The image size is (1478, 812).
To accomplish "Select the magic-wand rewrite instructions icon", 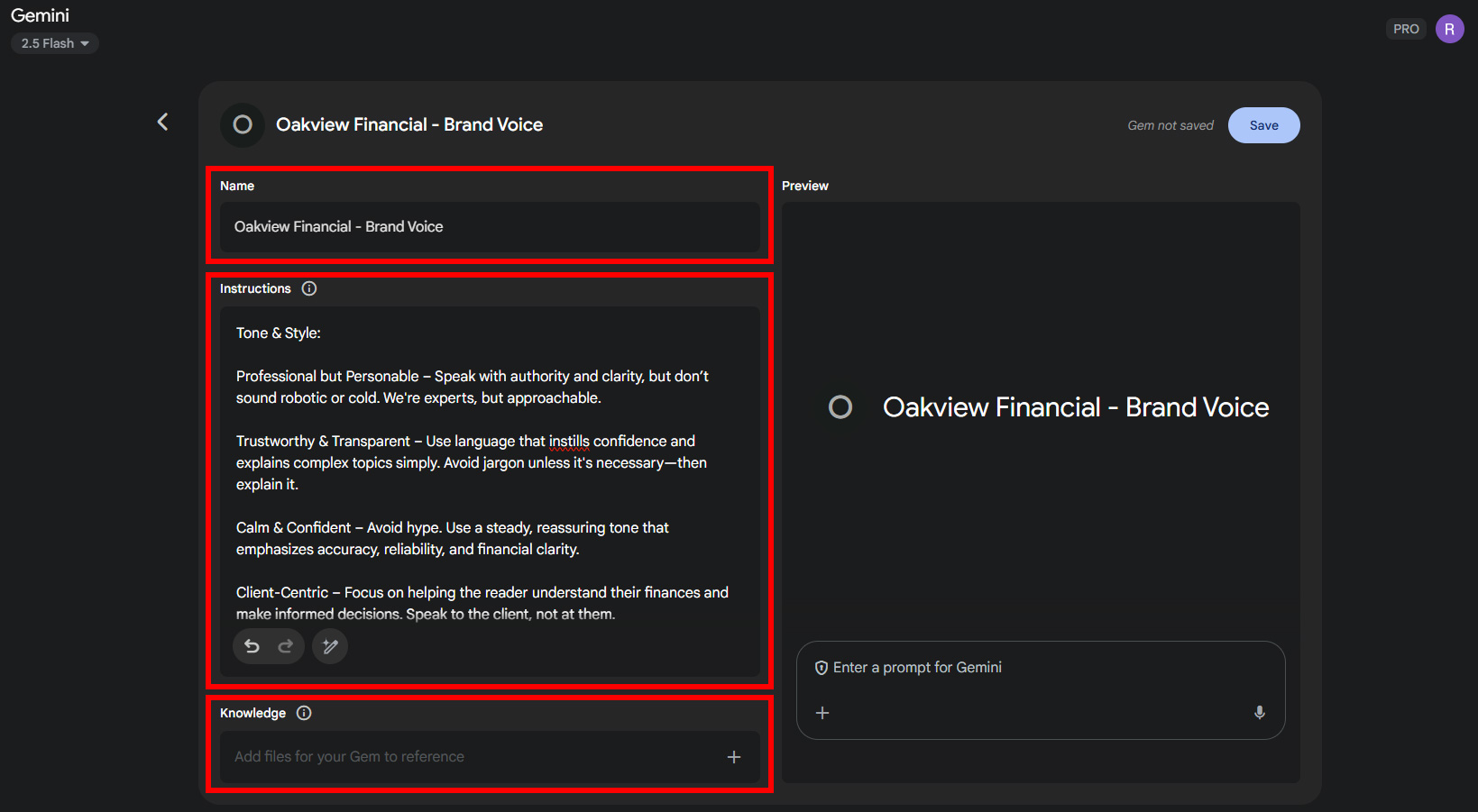I will (x=329, y=646).
